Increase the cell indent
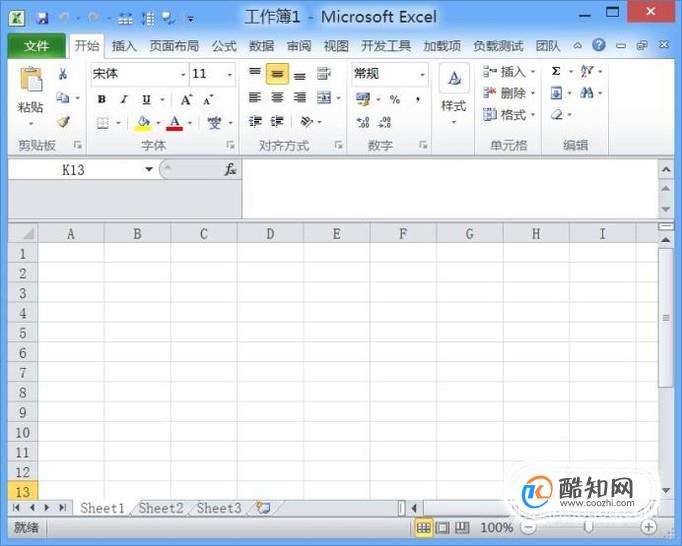This screenshot has width=682, height=546. (x=277, y=121)
